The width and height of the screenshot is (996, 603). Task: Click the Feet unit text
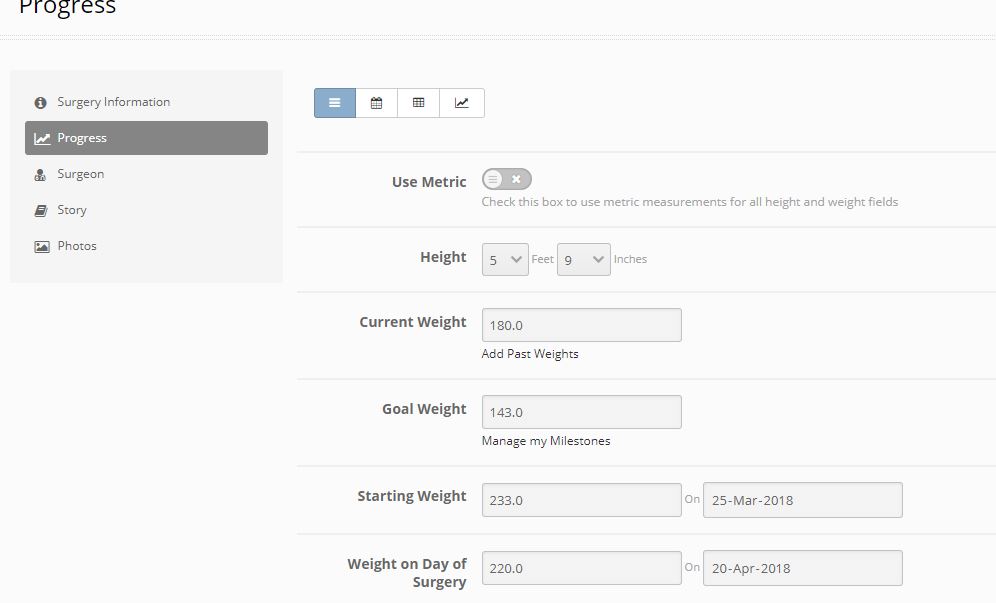tap(542, 259)
